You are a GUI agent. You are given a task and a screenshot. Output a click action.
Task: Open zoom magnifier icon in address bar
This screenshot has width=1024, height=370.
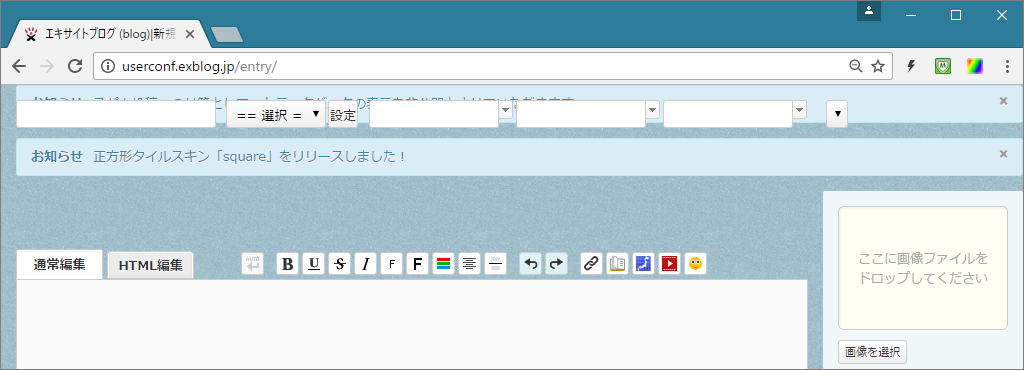(855, 66)
